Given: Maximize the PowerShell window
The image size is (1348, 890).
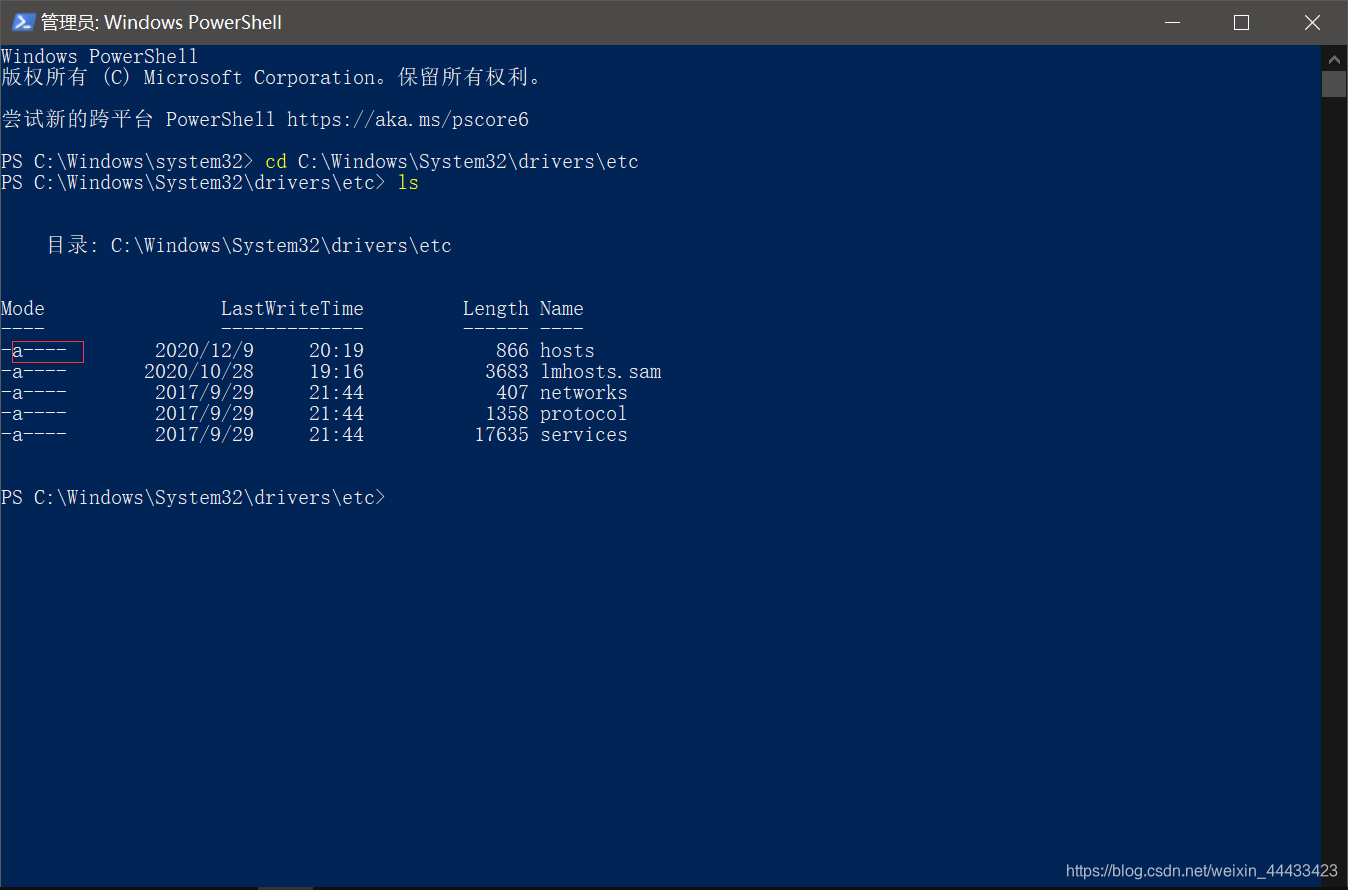Looking at the screenshot, I should (1241, 22).
